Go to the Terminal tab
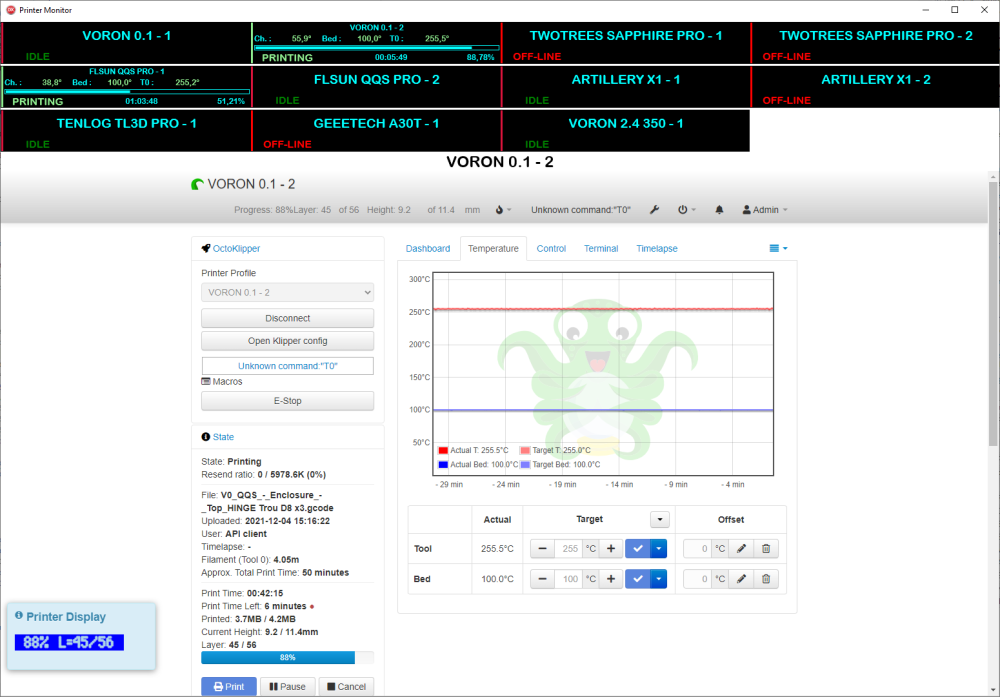 pyautogui.click(x=601, y=249)
